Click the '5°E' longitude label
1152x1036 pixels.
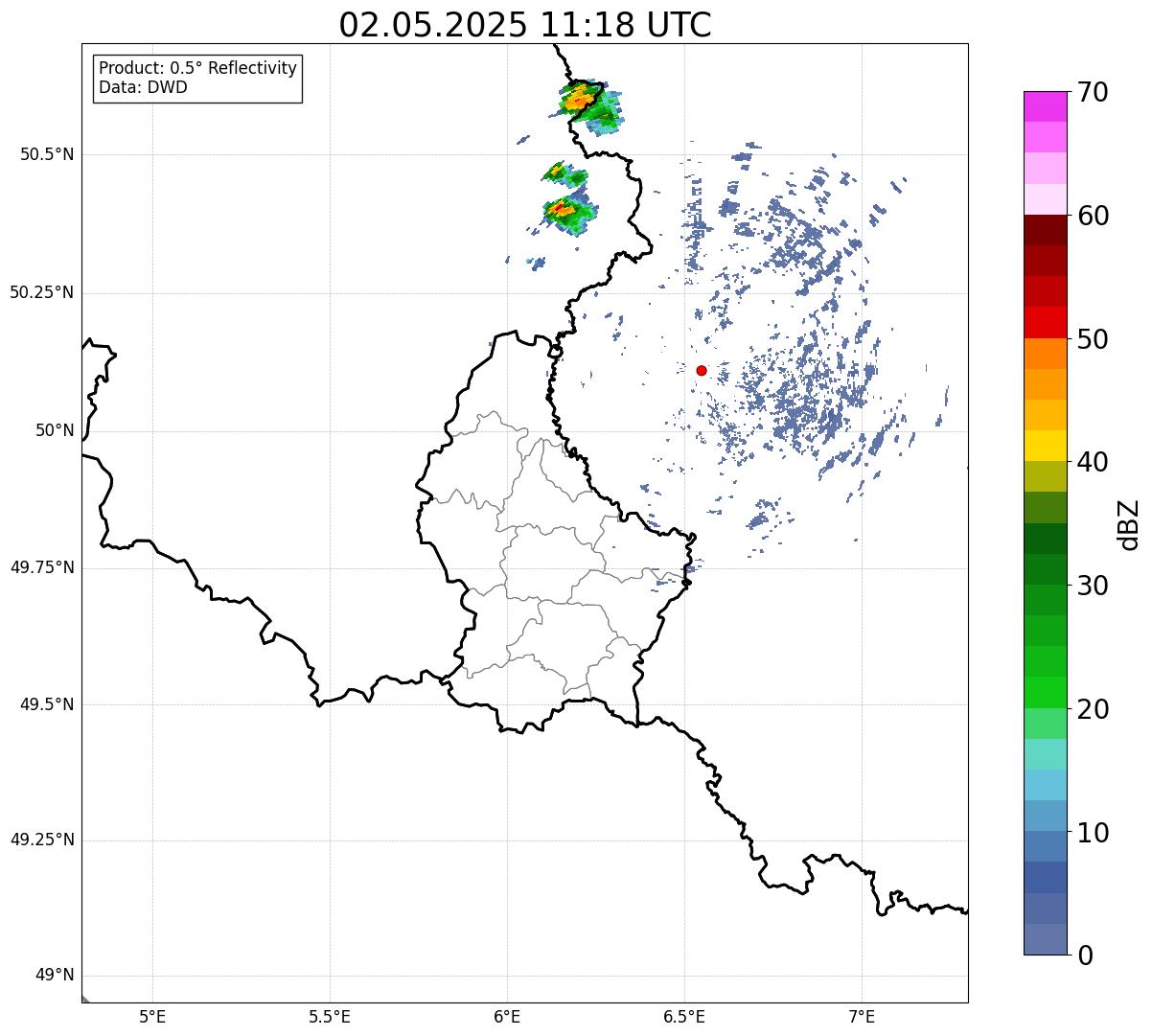coord(152,1016)
